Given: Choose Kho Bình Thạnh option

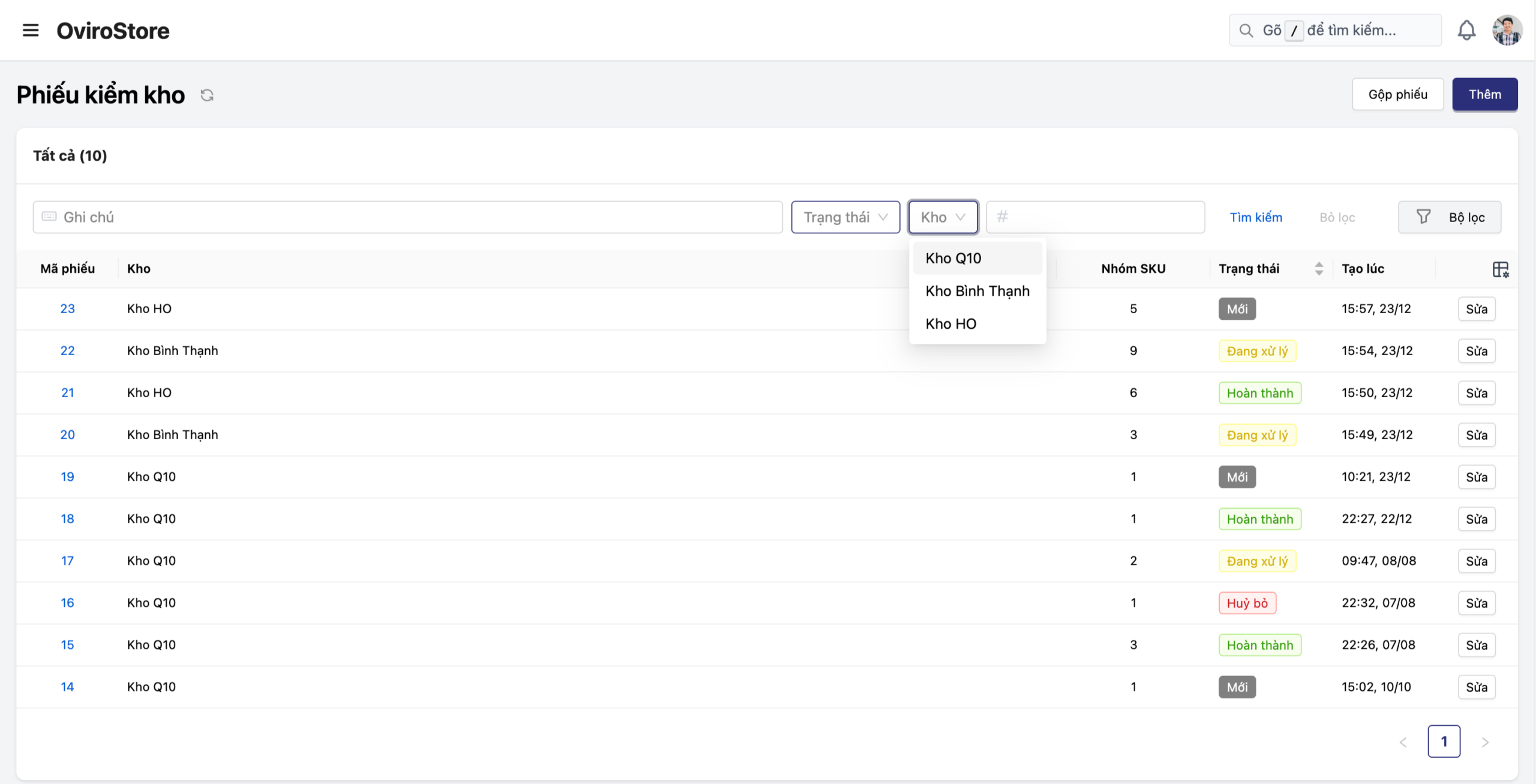Looking at the screenshot, I should (x=977, y=292).
